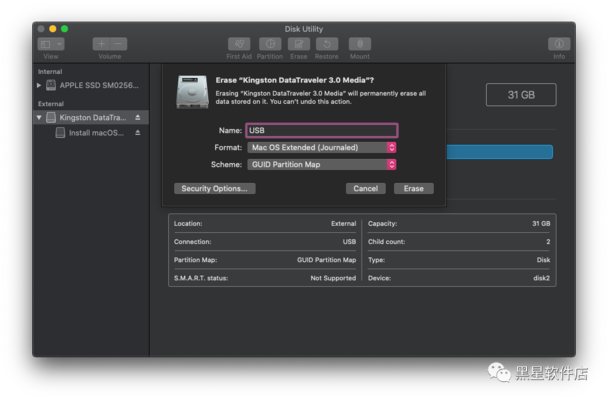
Task: Click the hard drive icon in dialog
Action: click(192, 92)
